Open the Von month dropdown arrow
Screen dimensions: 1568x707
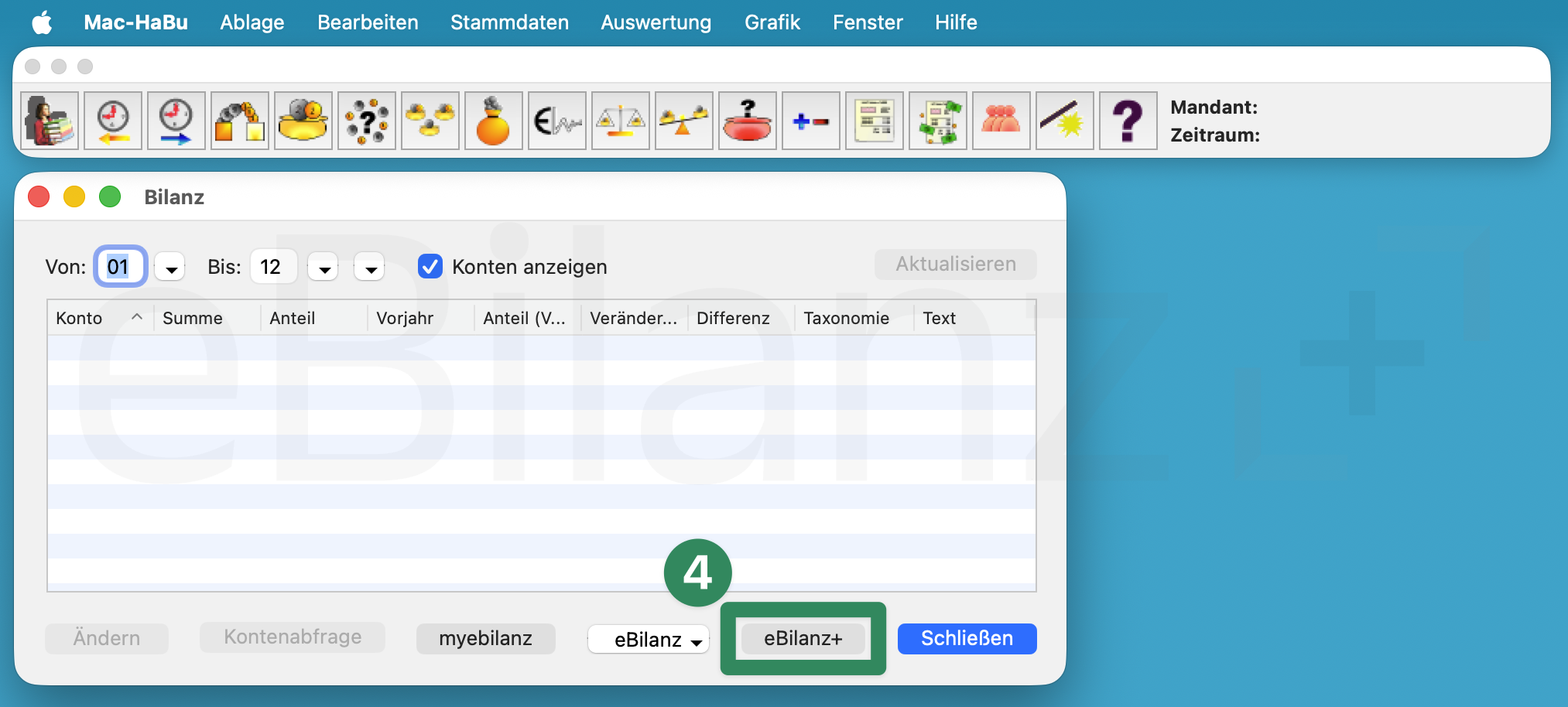coord(170,268)
